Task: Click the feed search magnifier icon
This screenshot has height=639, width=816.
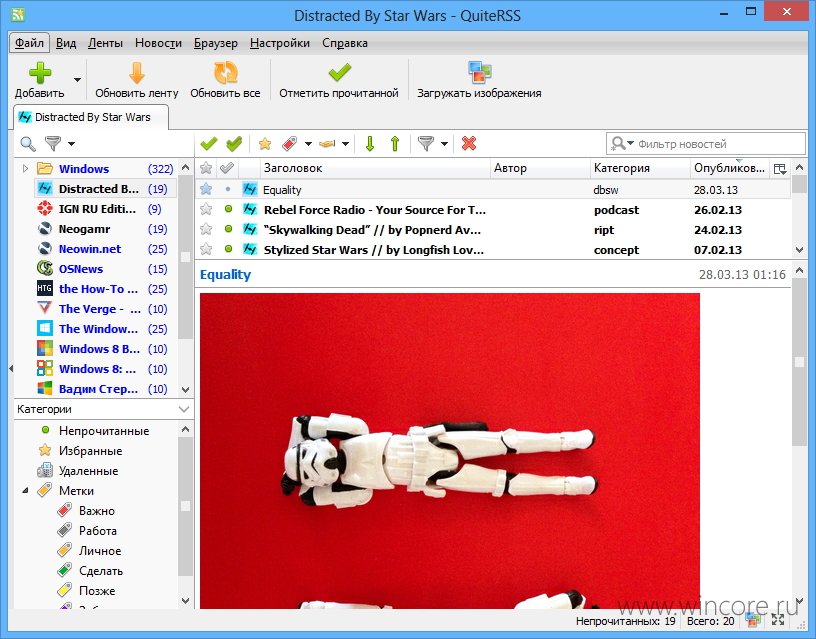Action: pos(28,144)
